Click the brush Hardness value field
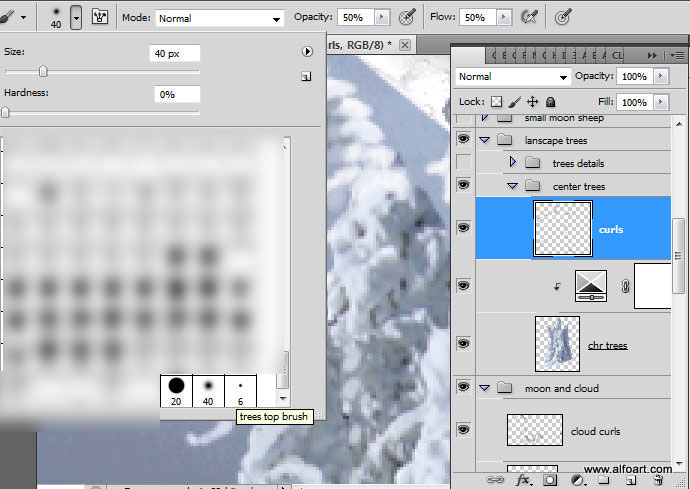The image size is (690, 489). point(177,94)
